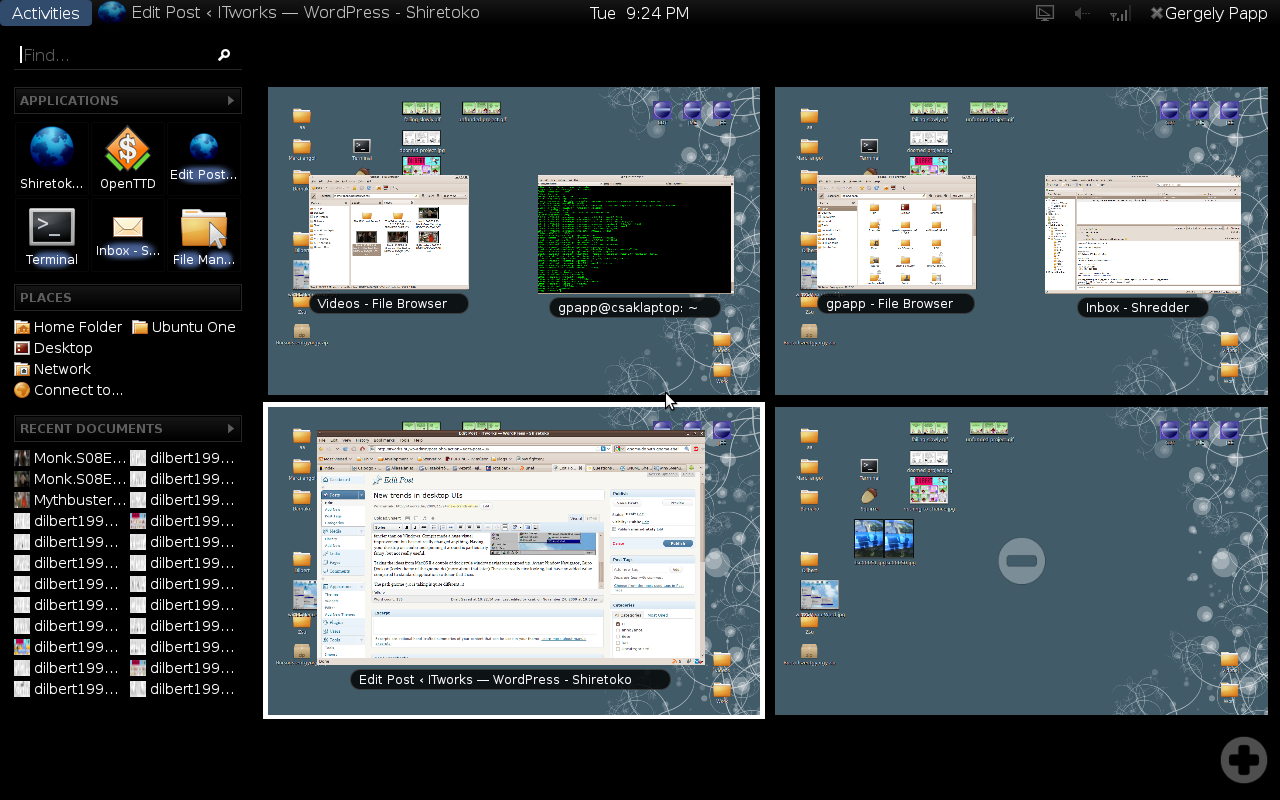Image resolution: width=1280 pixels, height=800 pixels.
Task: Open the Monk.S08E recent document
Action: (x=64, y=457)
